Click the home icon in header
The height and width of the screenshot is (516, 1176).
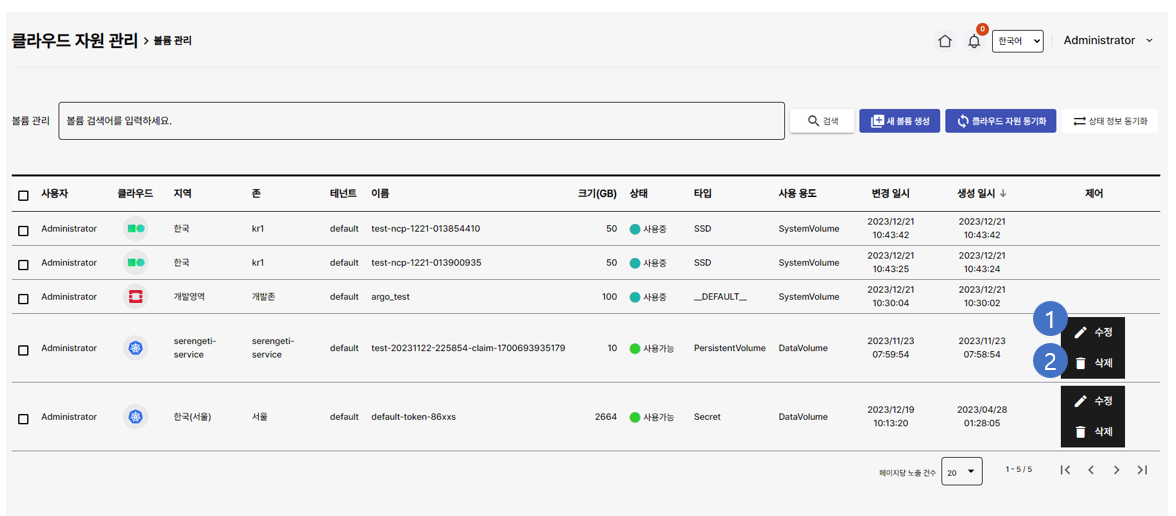(x=944, y=41)
